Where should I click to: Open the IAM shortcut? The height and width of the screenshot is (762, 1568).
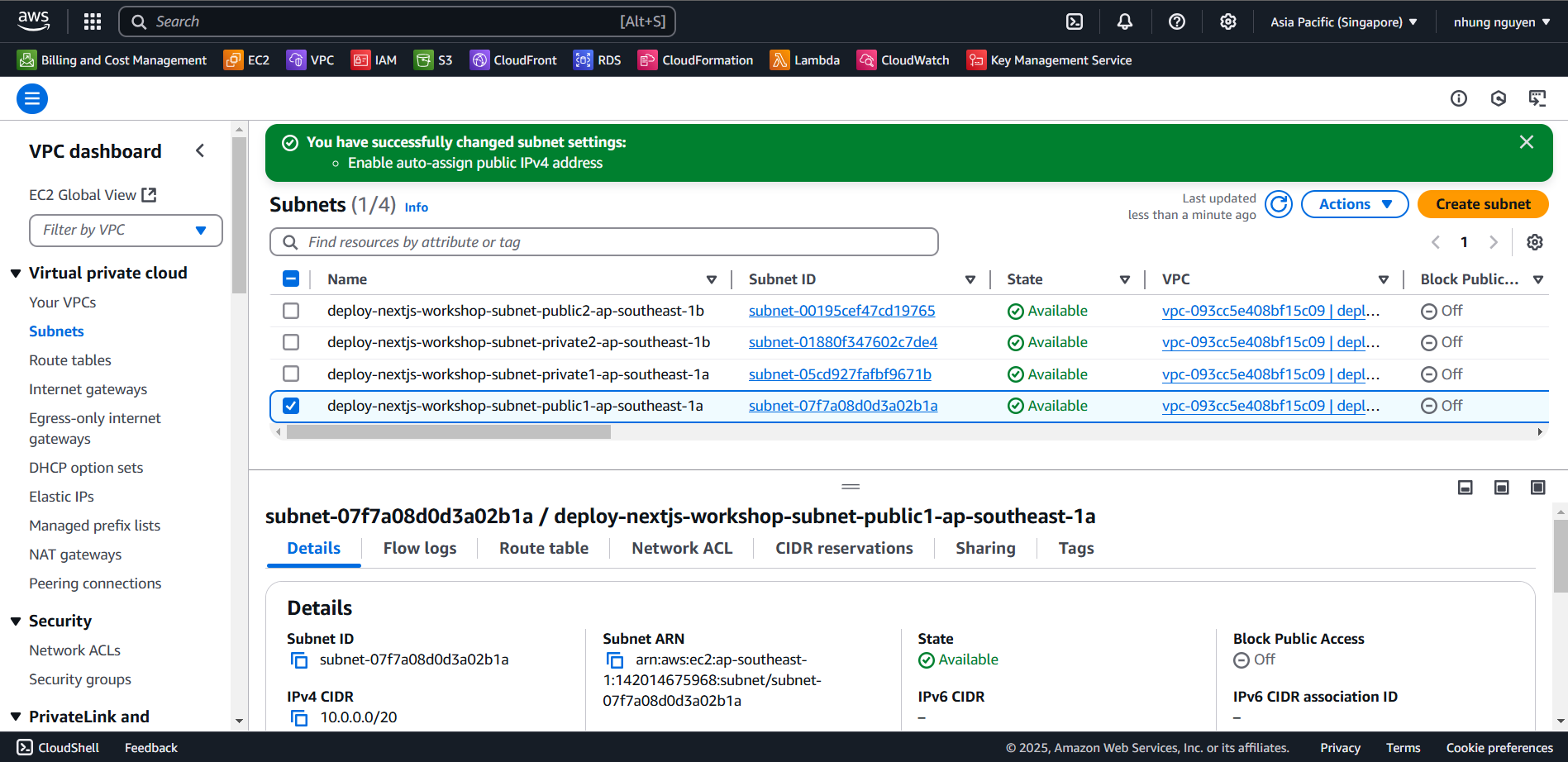pos(374,60)
